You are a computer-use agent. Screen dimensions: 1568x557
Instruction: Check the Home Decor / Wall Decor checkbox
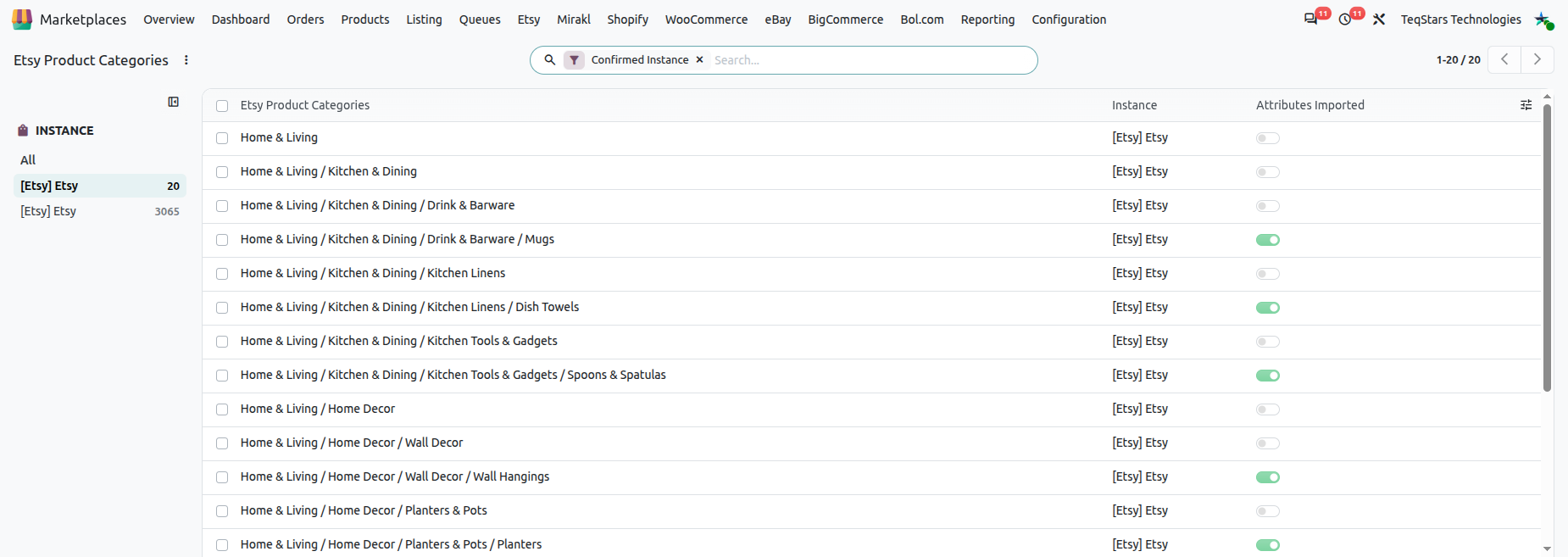pyautogui.click(x=222, y=443)
